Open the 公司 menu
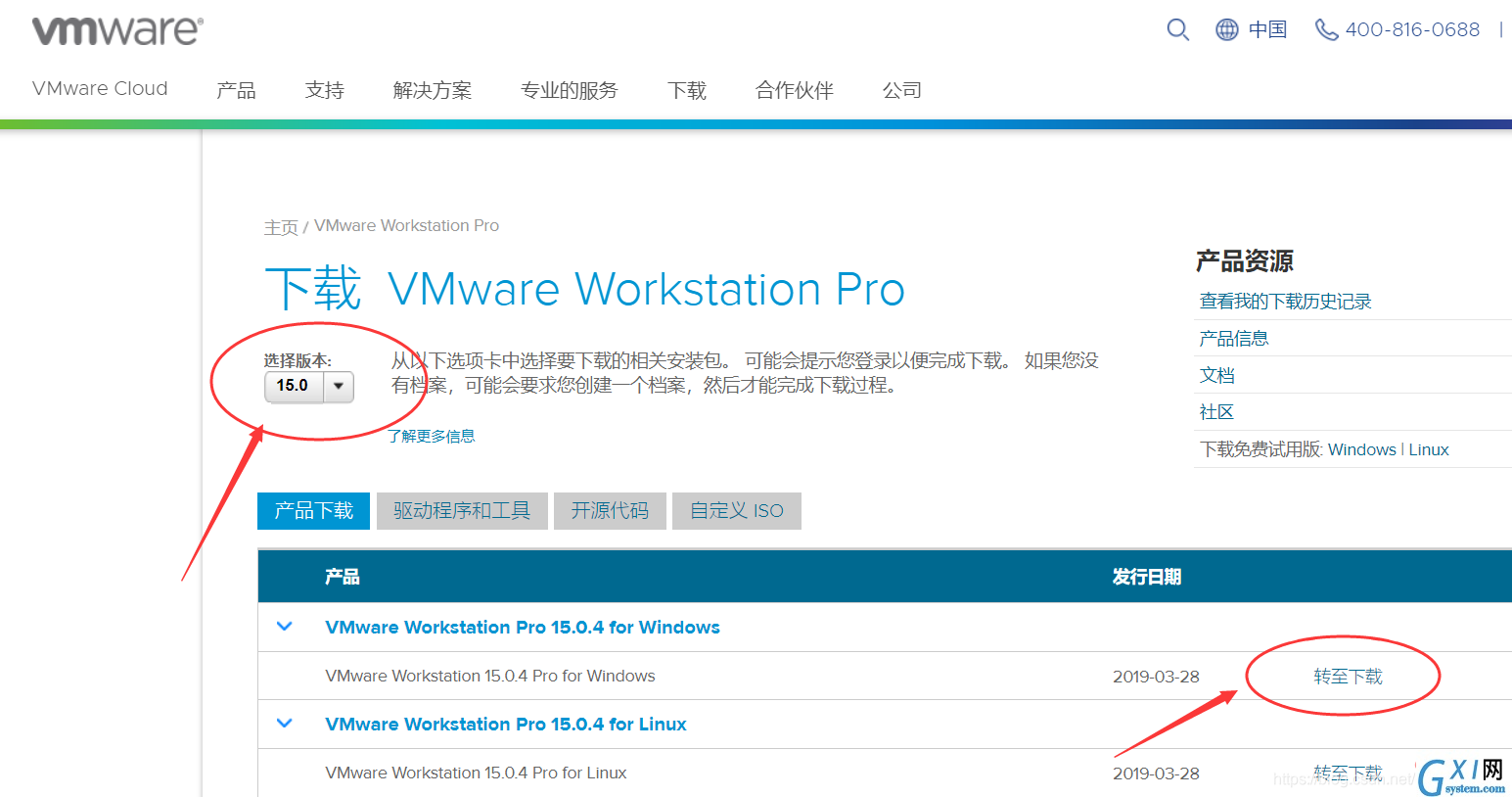Image resolution: width=1512 pixels, height=797 pixels. [x=901, y=90]
